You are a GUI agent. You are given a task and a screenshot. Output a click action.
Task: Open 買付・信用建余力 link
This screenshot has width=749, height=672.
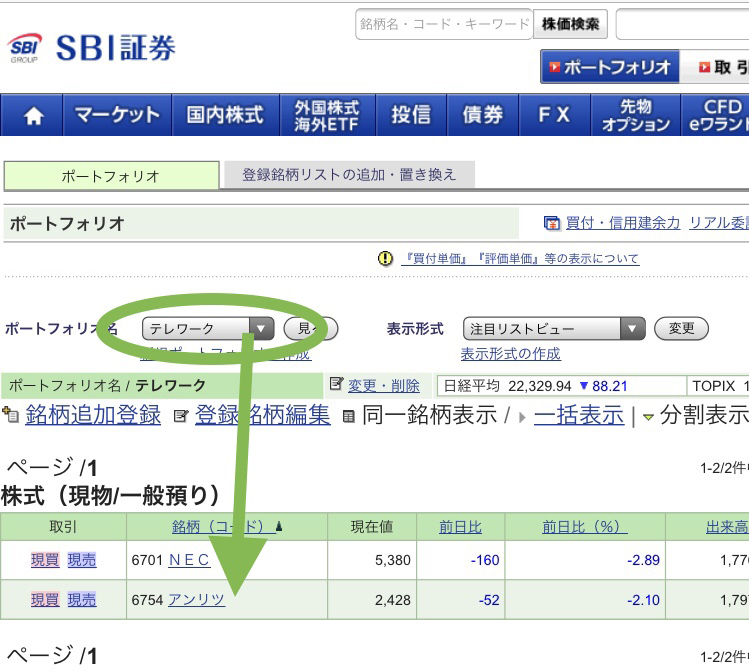click(x=622, y=223)
